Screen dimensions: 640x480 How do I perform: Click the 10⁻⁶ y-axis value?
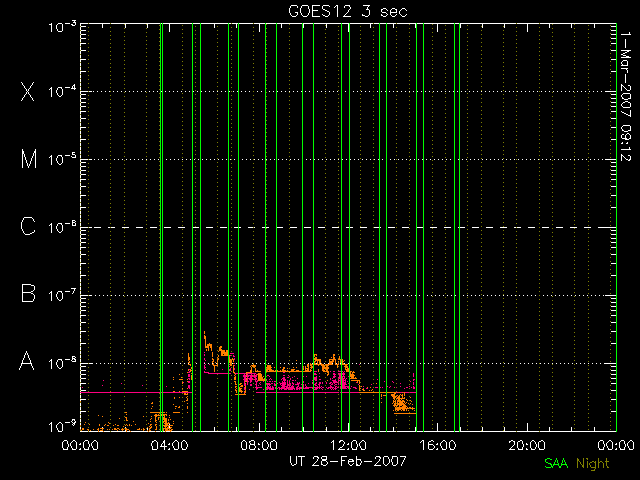(x=62, y=227)
